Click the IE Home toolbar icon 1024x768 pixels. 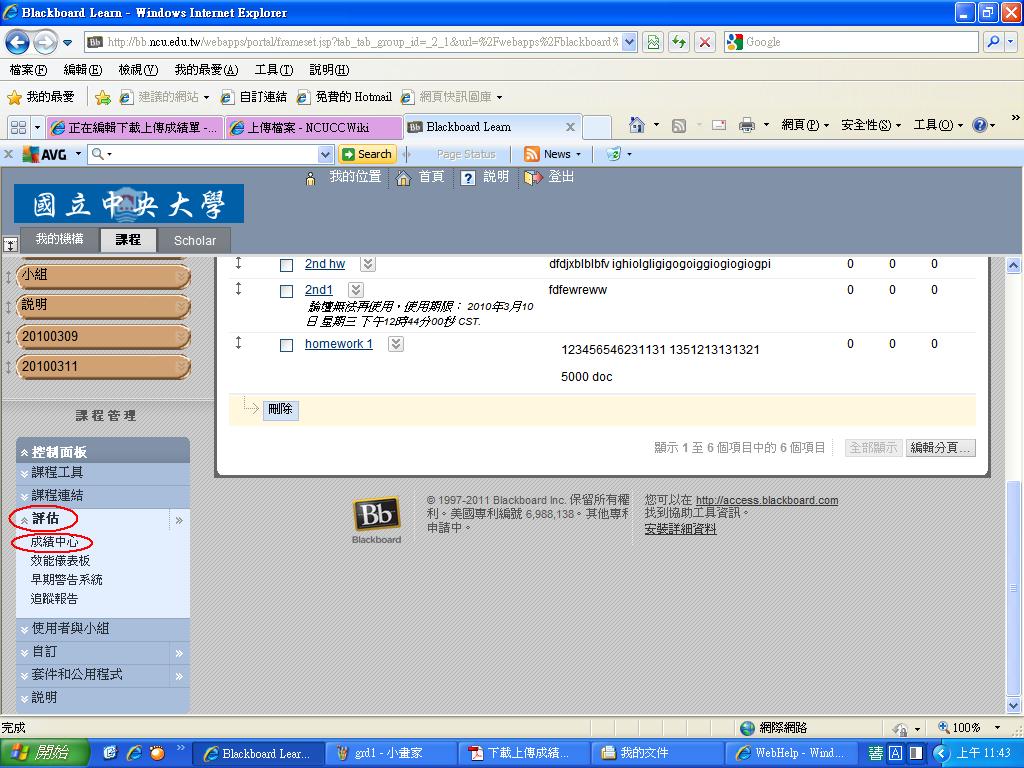coord(636,125)
